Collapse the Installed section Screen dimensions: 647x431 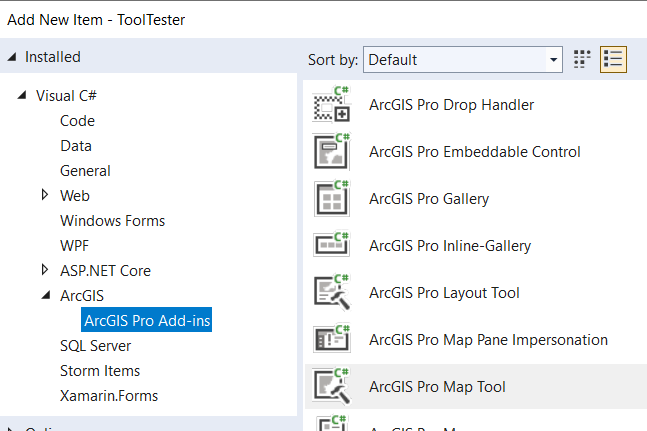(x=12, y=57)
